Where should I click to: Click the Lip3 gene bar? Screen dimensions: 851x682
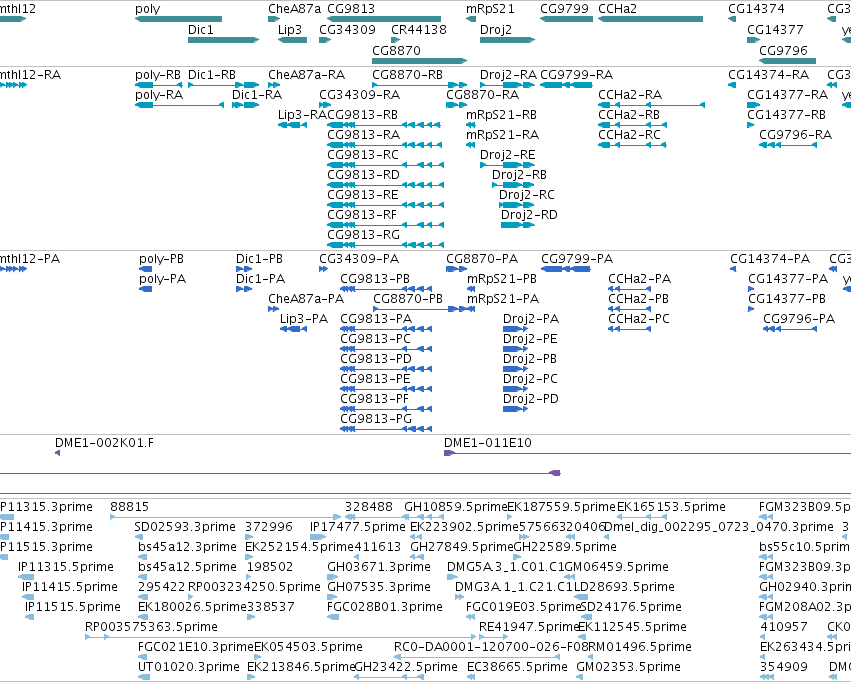(293, 40)
